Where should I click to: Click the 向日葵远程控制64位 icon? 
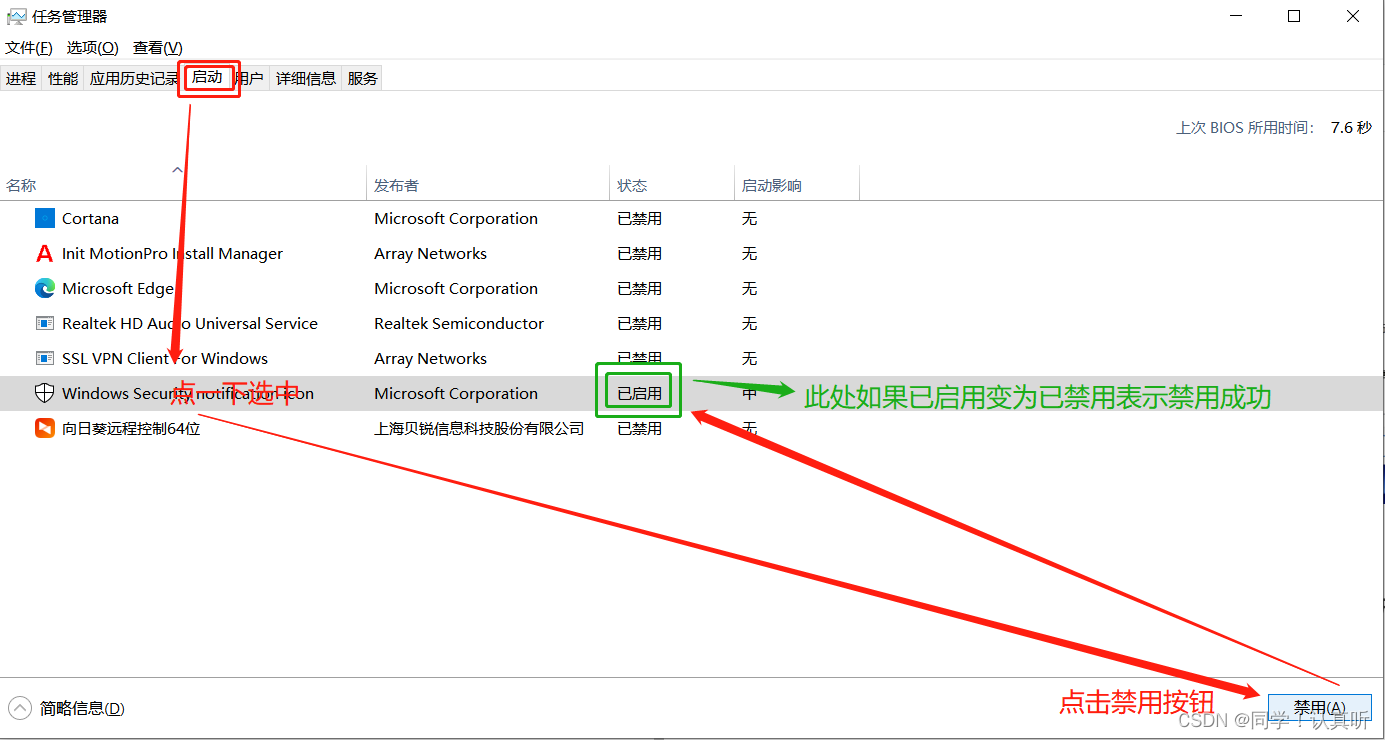click(x=45, y=428)
